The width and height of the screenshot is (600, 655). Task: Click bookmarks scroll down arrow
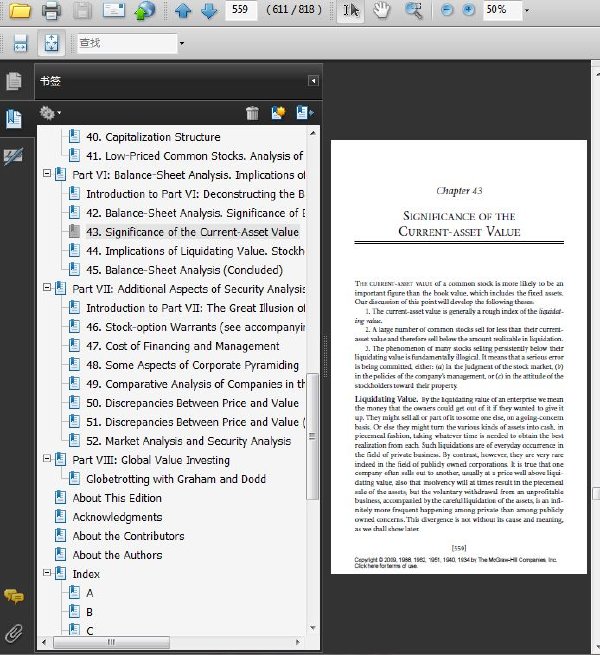(313, 628)
